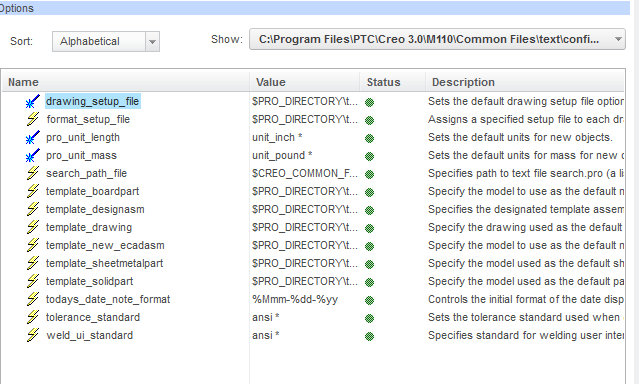The width and height of the screenshot is (639, 384).
Task: Click the lightning icon beside template_boardpart
Action: coord(33,191)
